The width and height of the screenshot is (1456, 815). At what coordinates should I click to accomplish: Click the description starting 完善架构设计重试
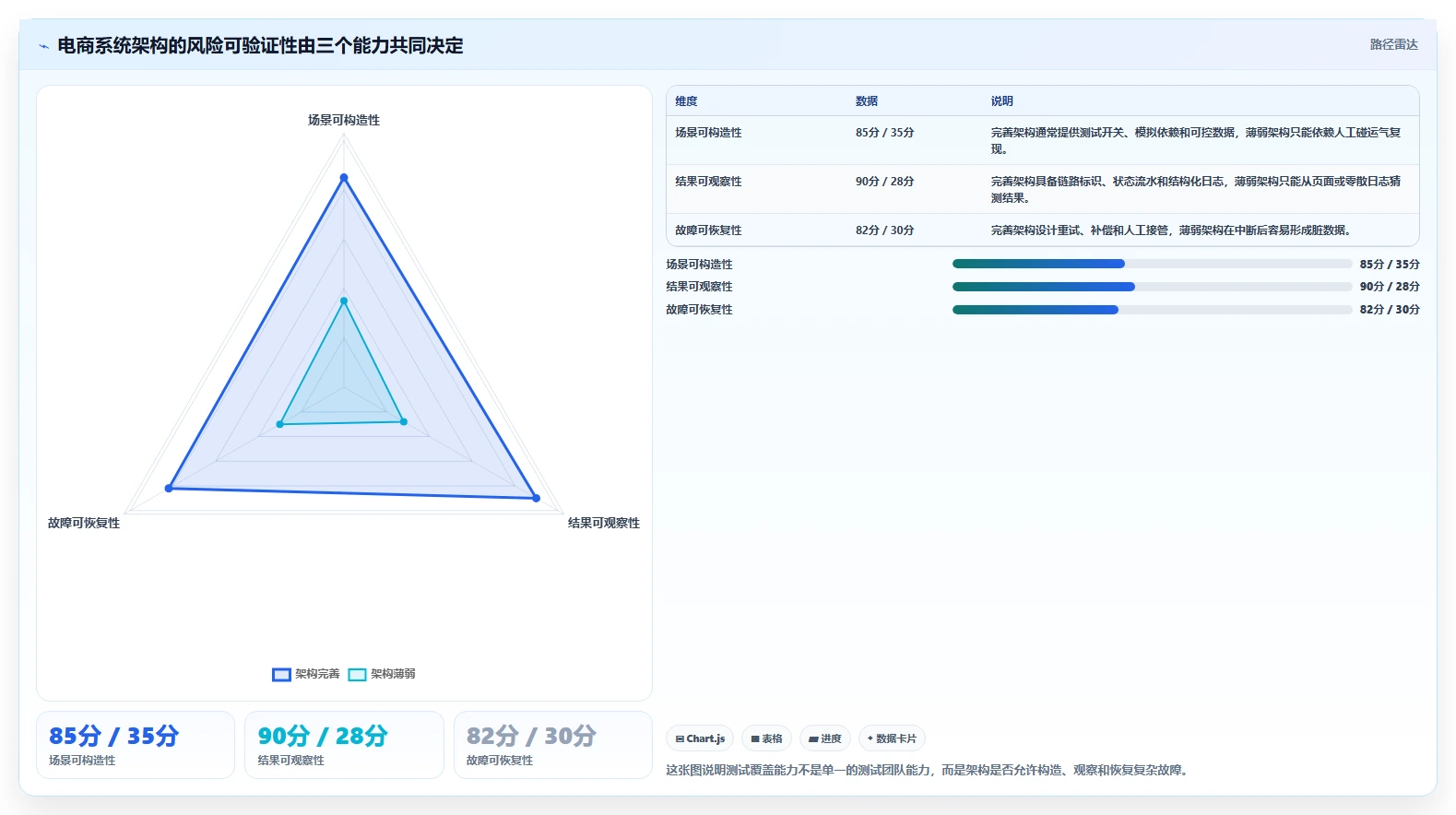(1173, 230)
